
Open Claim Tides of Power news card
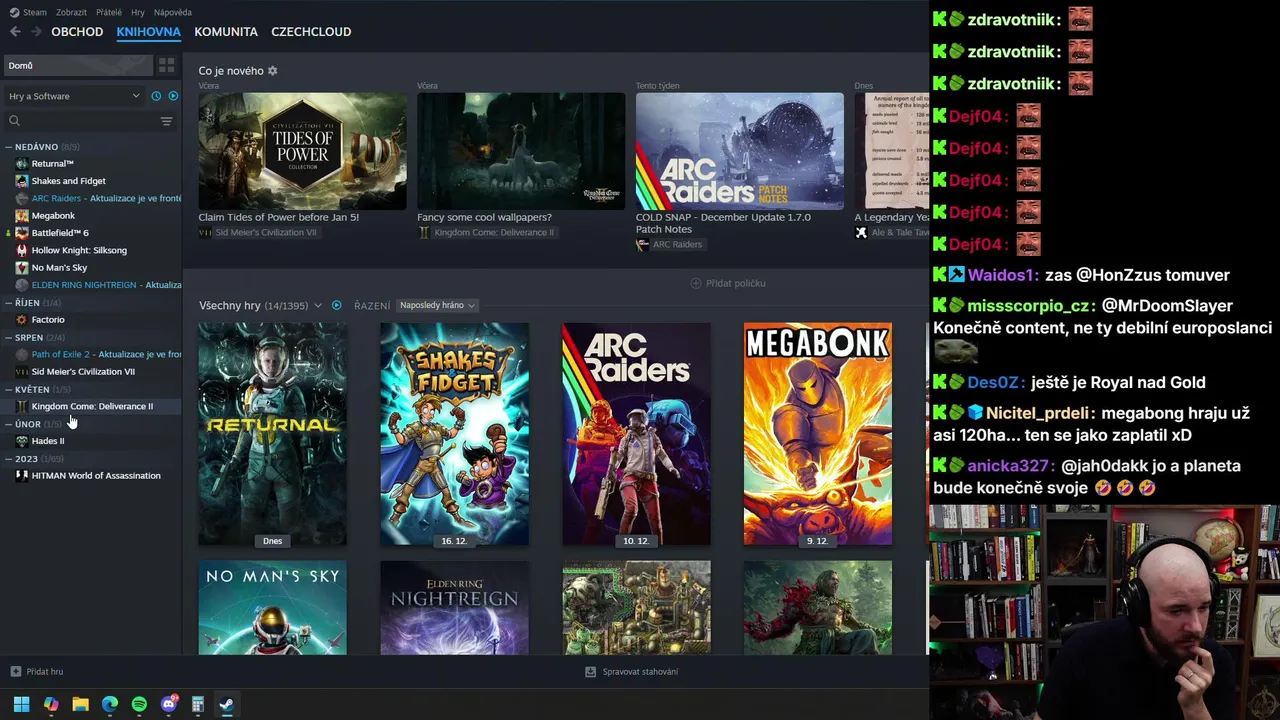302,151
